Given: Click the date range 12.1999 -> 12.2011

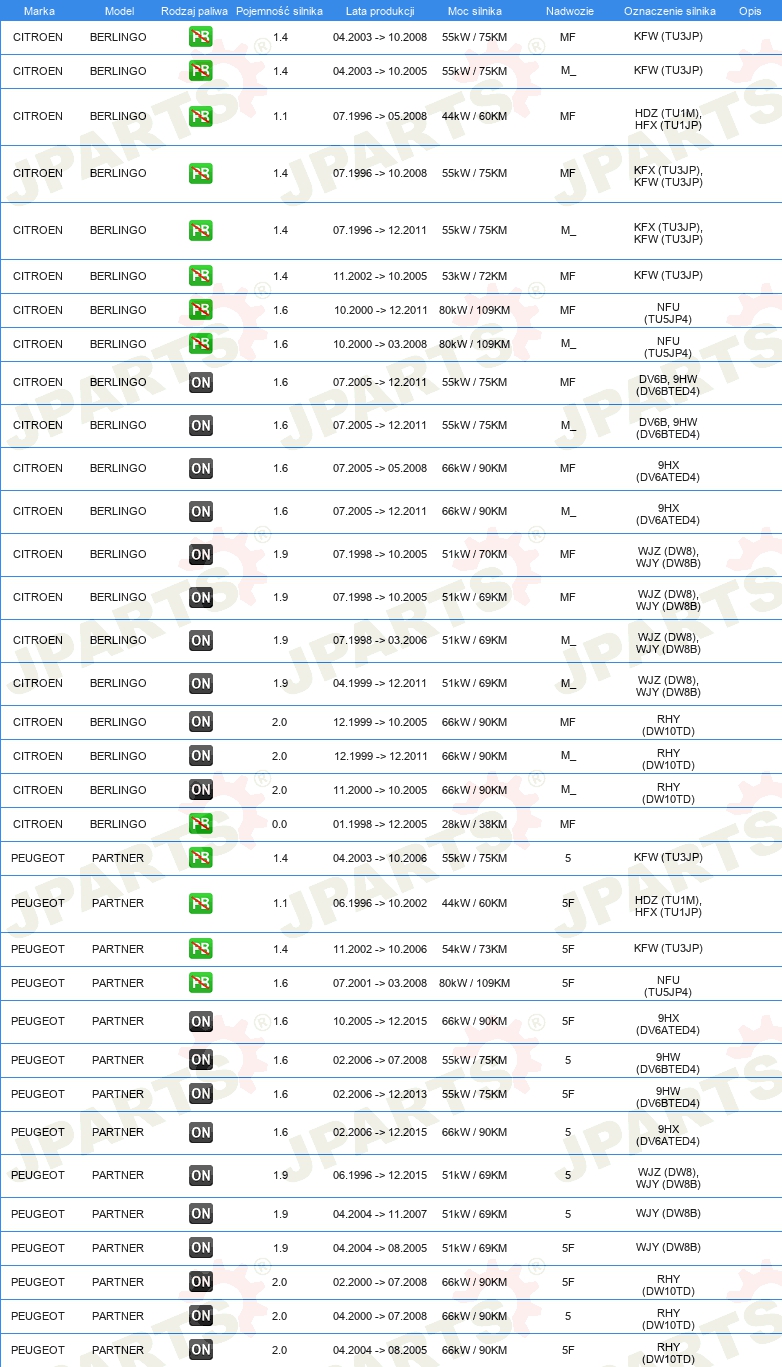Looking at the screenshot, I should (380, 756).
